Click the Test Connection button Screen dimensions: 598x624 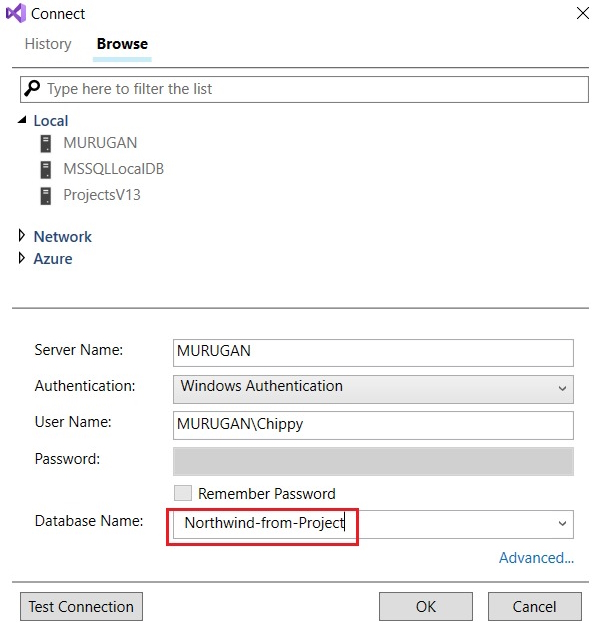tap(81, 606)
